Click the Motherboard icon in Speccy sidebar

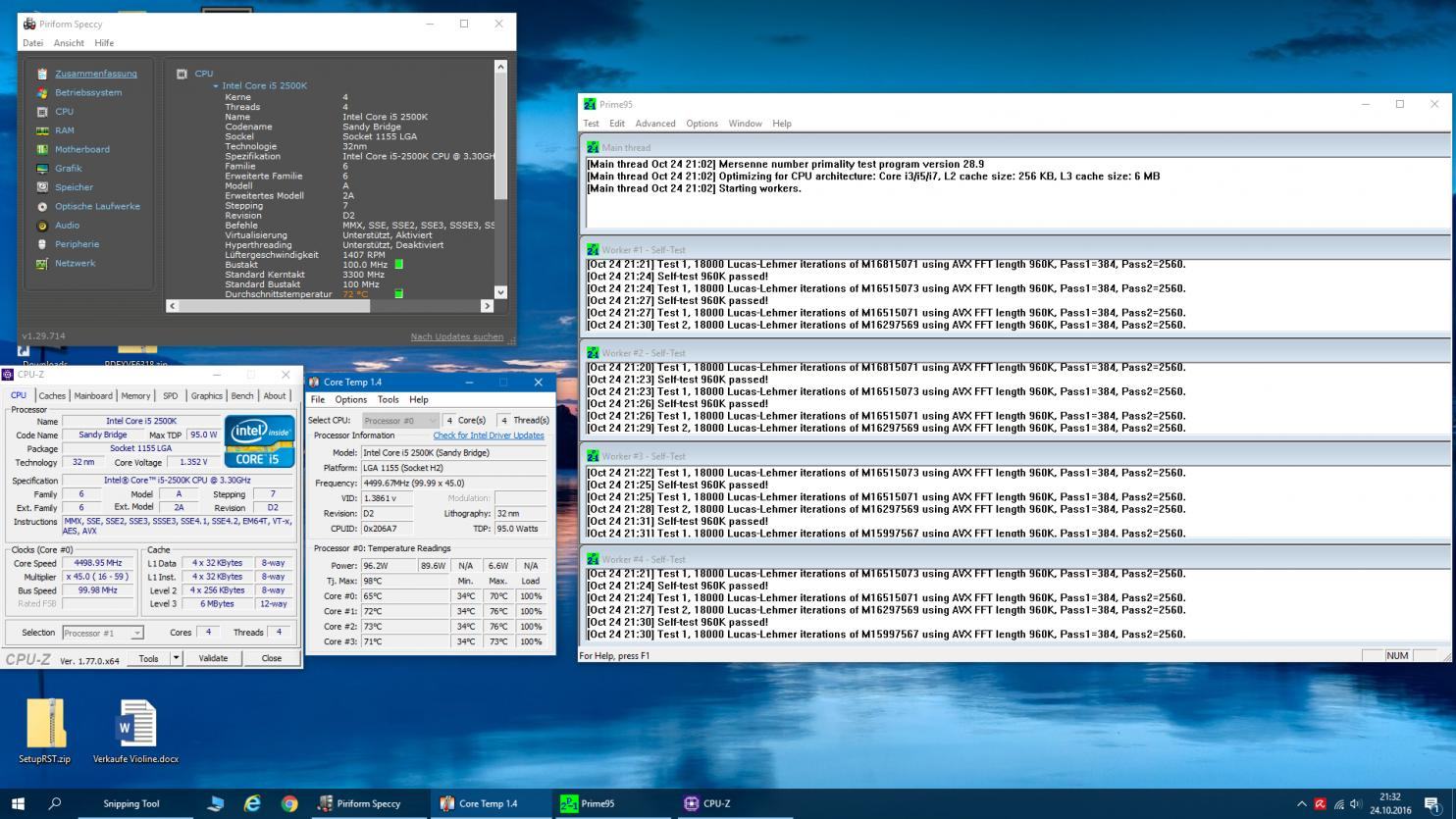click(x=42, y=149)
